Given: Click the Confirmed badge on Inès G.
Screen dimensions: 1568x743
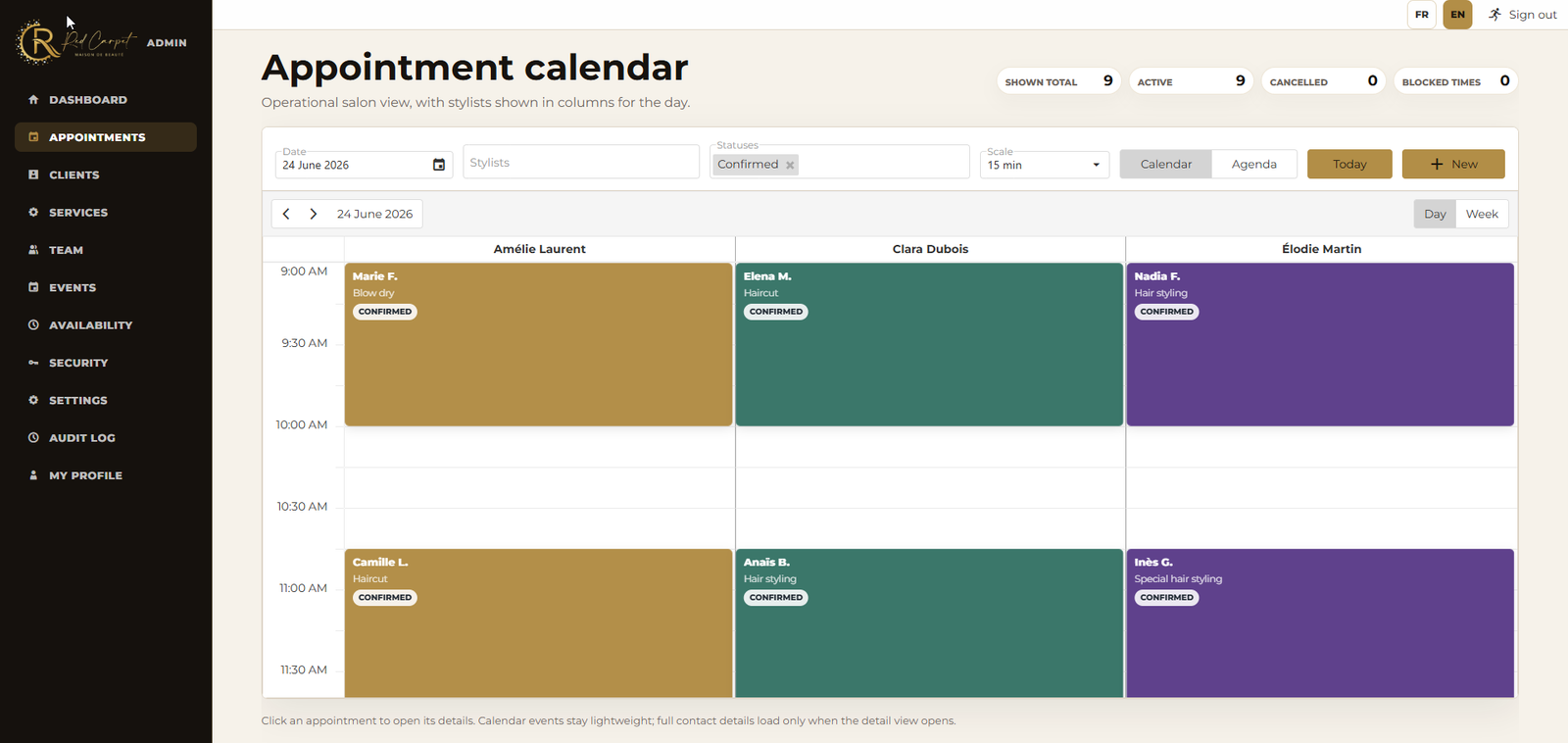Looking at the screenshot, I should point(1167,597).
